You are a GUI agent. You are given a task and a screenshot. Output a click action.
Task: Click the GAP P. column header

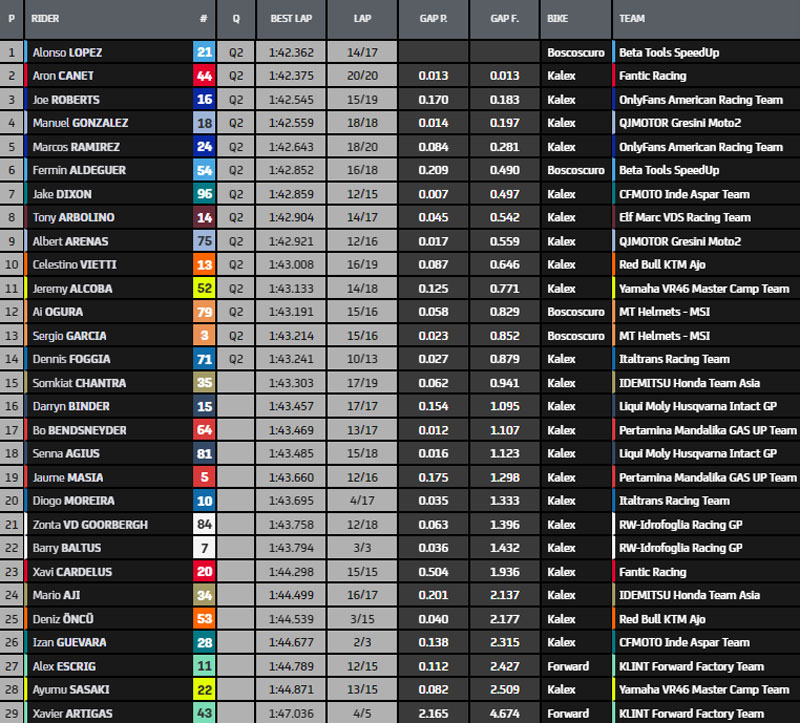point(433,18)
